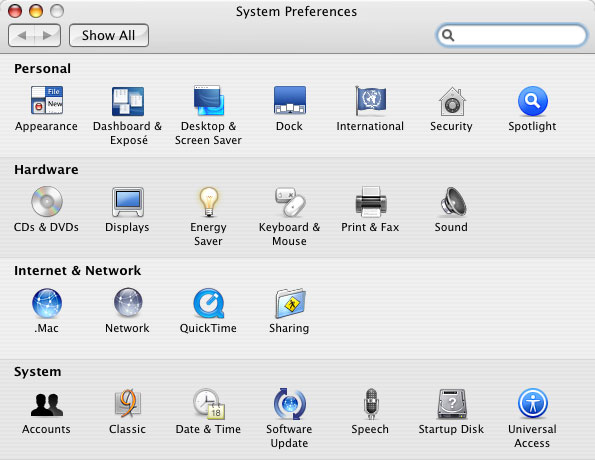Go back with the left arrow button
The width and height of the screenshot is (595, 460).
pyautogui.click(x=21, y=35)
